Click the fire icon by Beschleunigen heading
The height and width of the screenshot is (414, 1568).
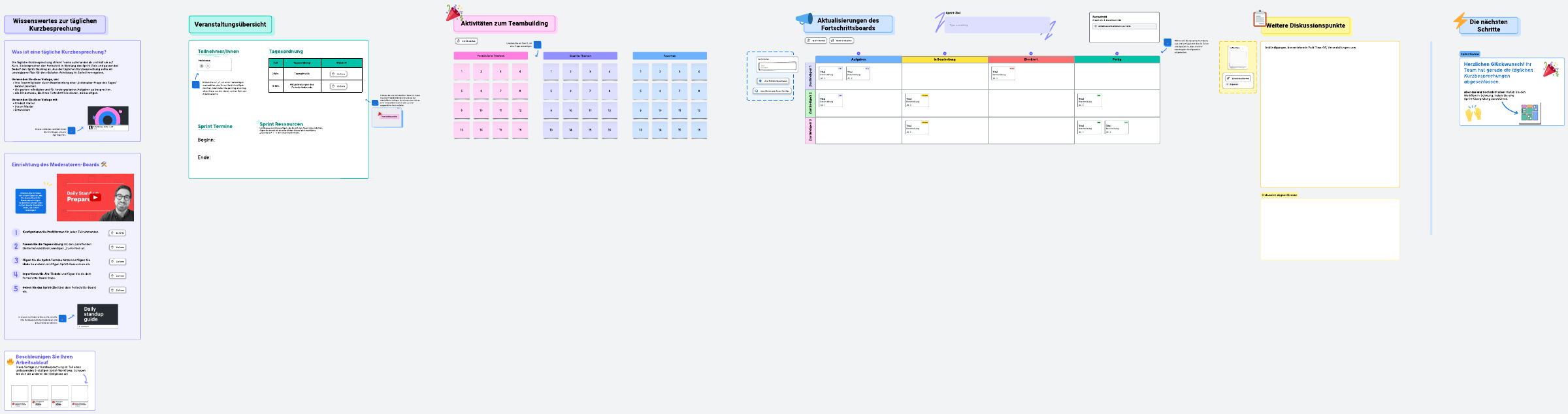click(x=10, y=361)
